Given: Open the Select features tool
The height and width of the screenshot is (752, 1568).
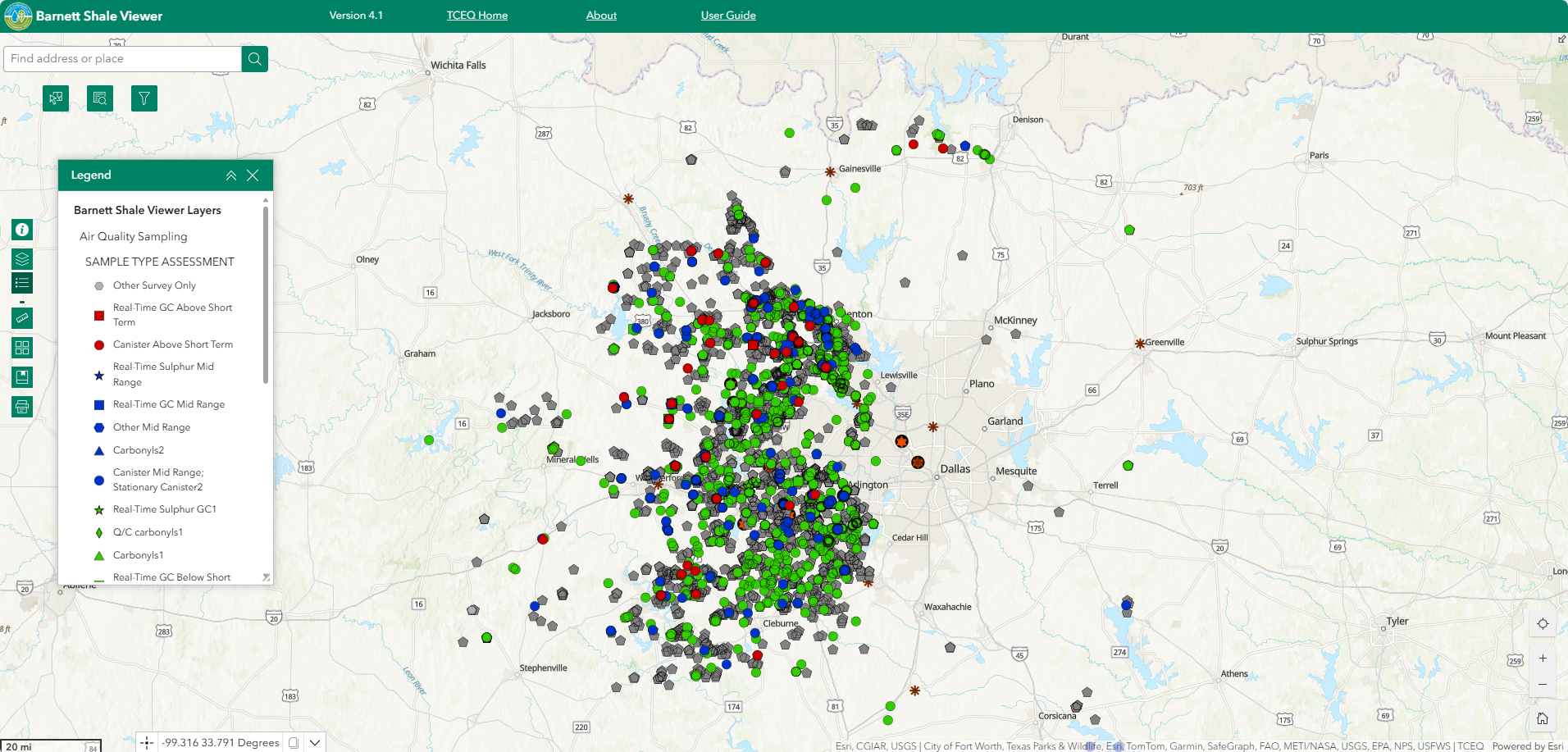Looking at the screenshot, I should pos(56,98).
